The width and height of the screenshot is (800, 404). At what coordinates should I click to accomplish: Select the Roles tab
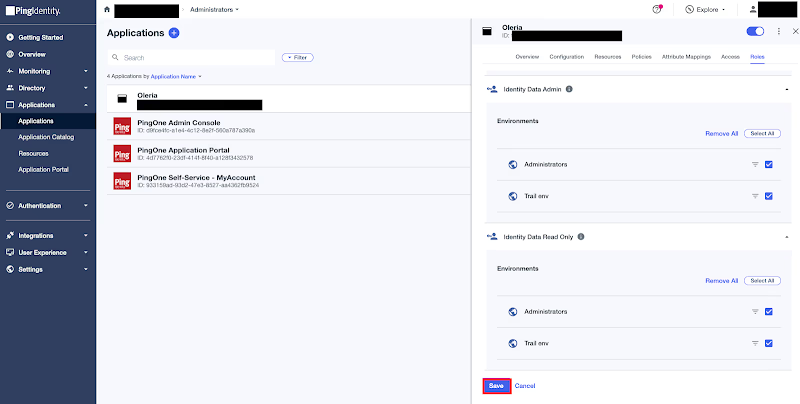point(757,57)
